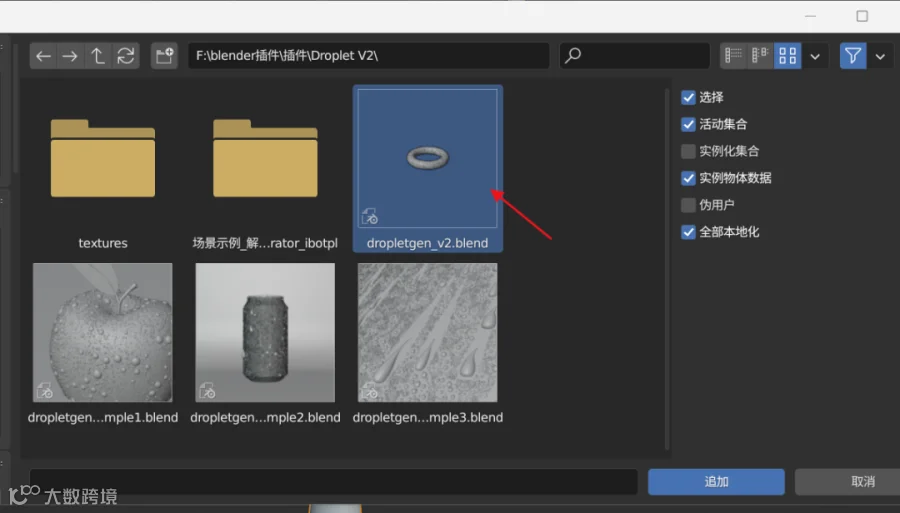Viewport: 900px width, 513px height.
Task: Navigate up to parent directory
Action: (x=98, y=56)
